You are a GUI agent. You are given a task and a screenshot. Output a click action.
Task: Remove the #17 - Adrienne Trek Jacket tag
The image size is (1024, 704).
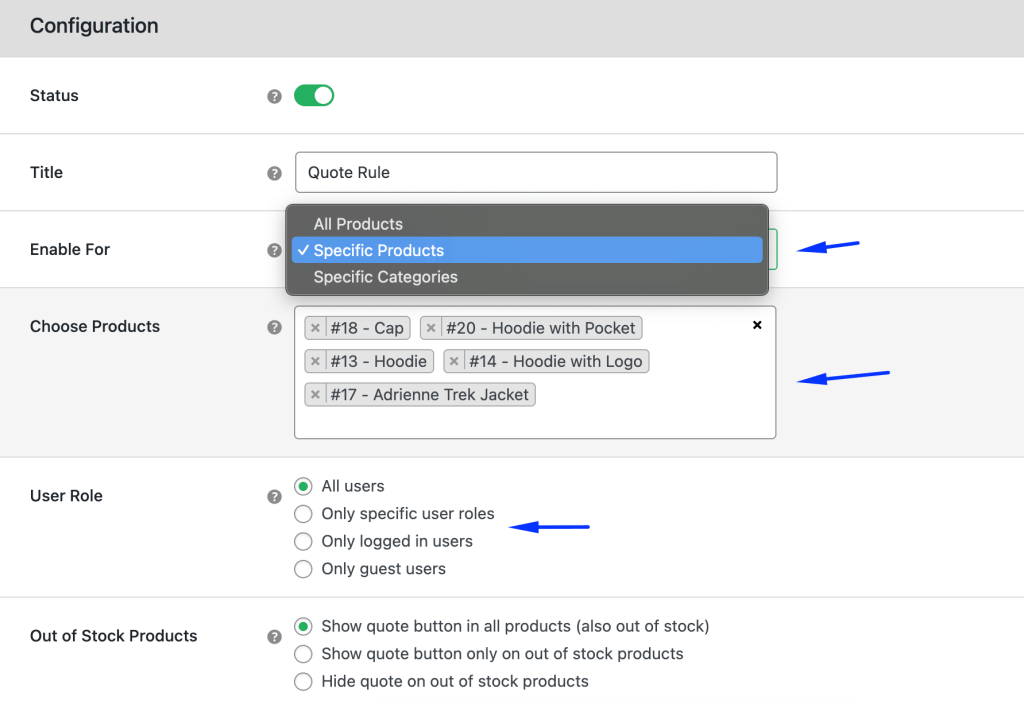316,394
